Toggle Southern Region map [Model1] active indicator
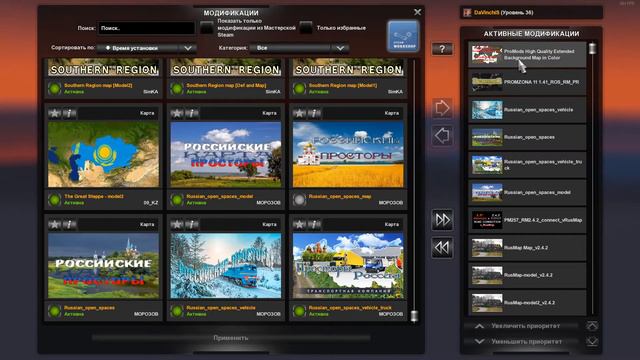The image size is (640, 360). click(299, 89)
